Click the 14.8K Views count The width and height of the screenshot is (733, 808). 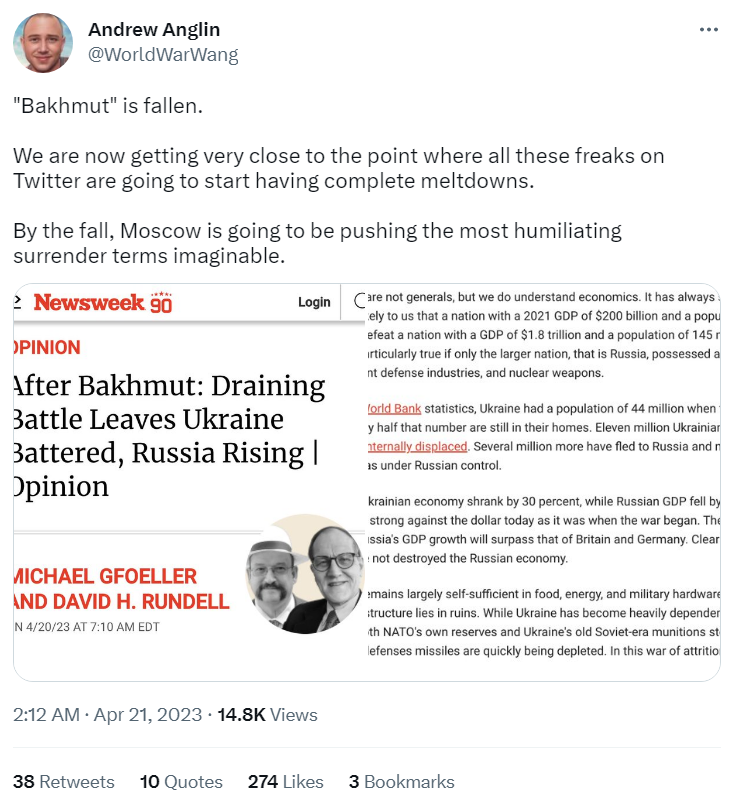(x=267, y=715)
